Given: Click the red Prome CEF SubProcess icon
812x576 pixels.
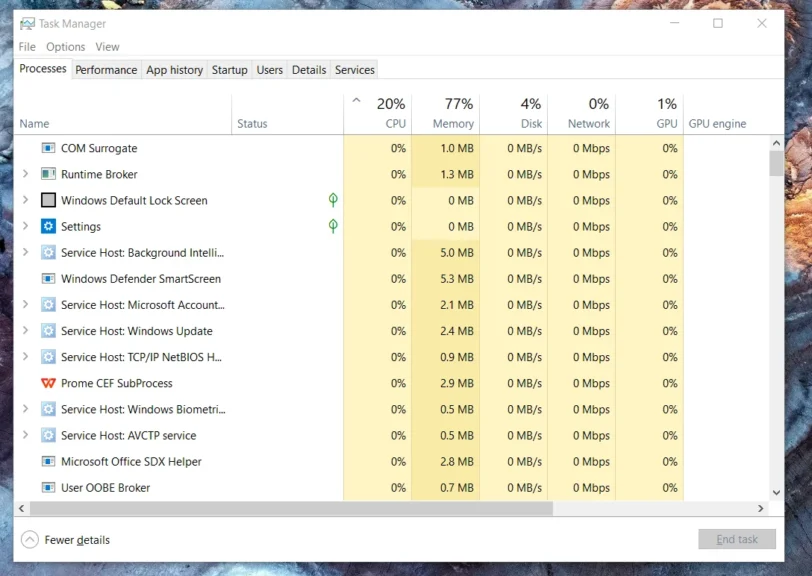Looking at the screenshot, I should pos(48,383).
